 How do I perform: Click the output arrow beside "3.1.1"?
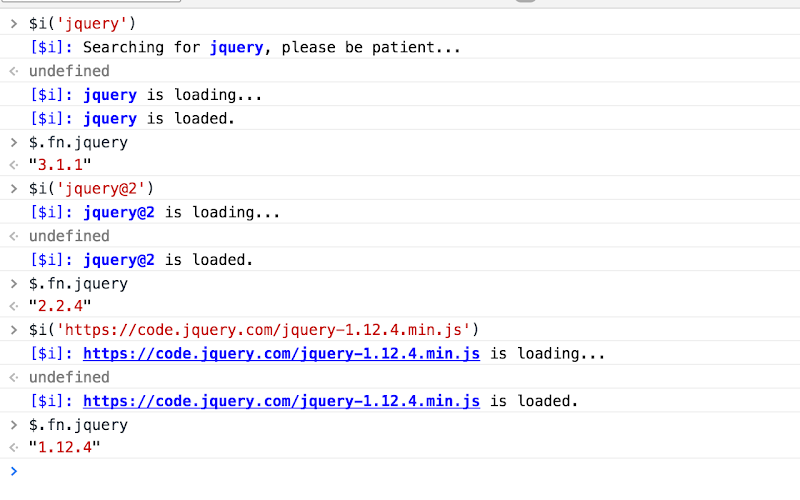pos(14,165)
